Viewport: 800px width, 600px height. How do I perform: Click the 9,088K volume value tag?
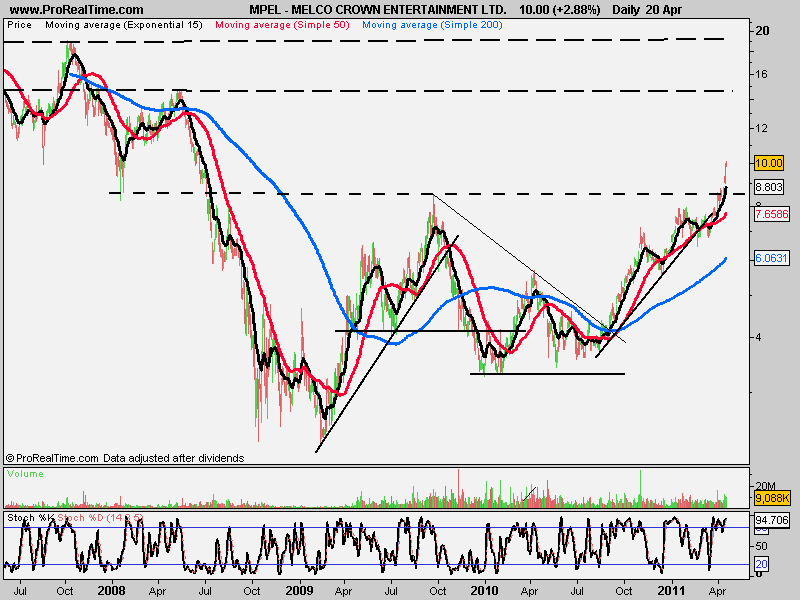[x=772, y=497]
